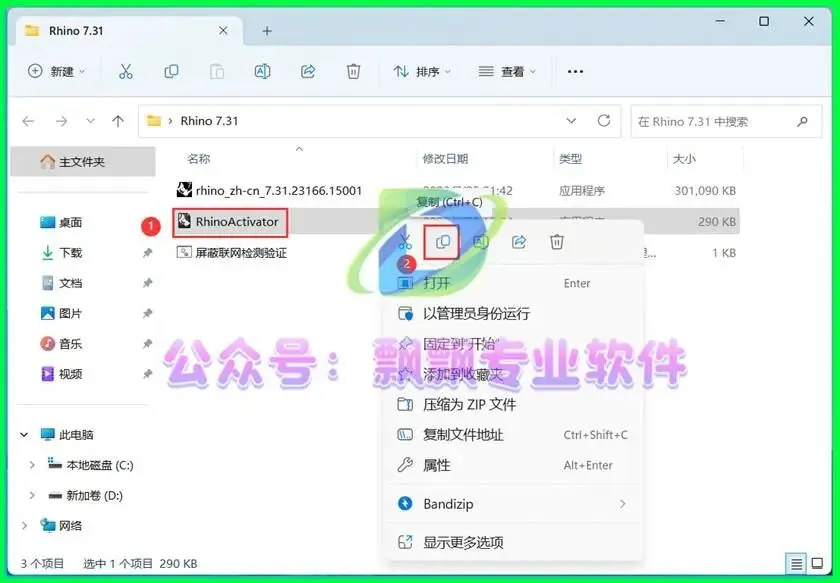Expand the 网络 tree node
The height and width of the screenshot is (583, 840).
click(24, 526)
